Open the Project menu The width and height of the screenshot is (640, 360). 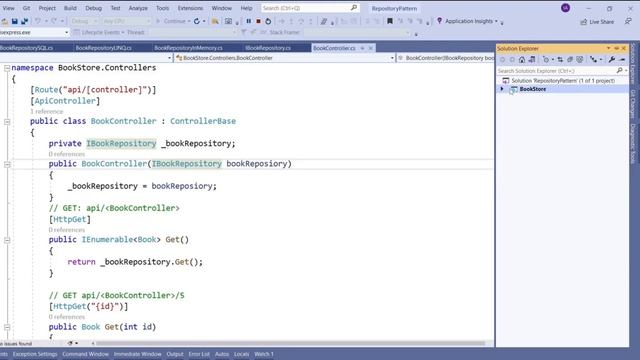(x=47, y=8)
